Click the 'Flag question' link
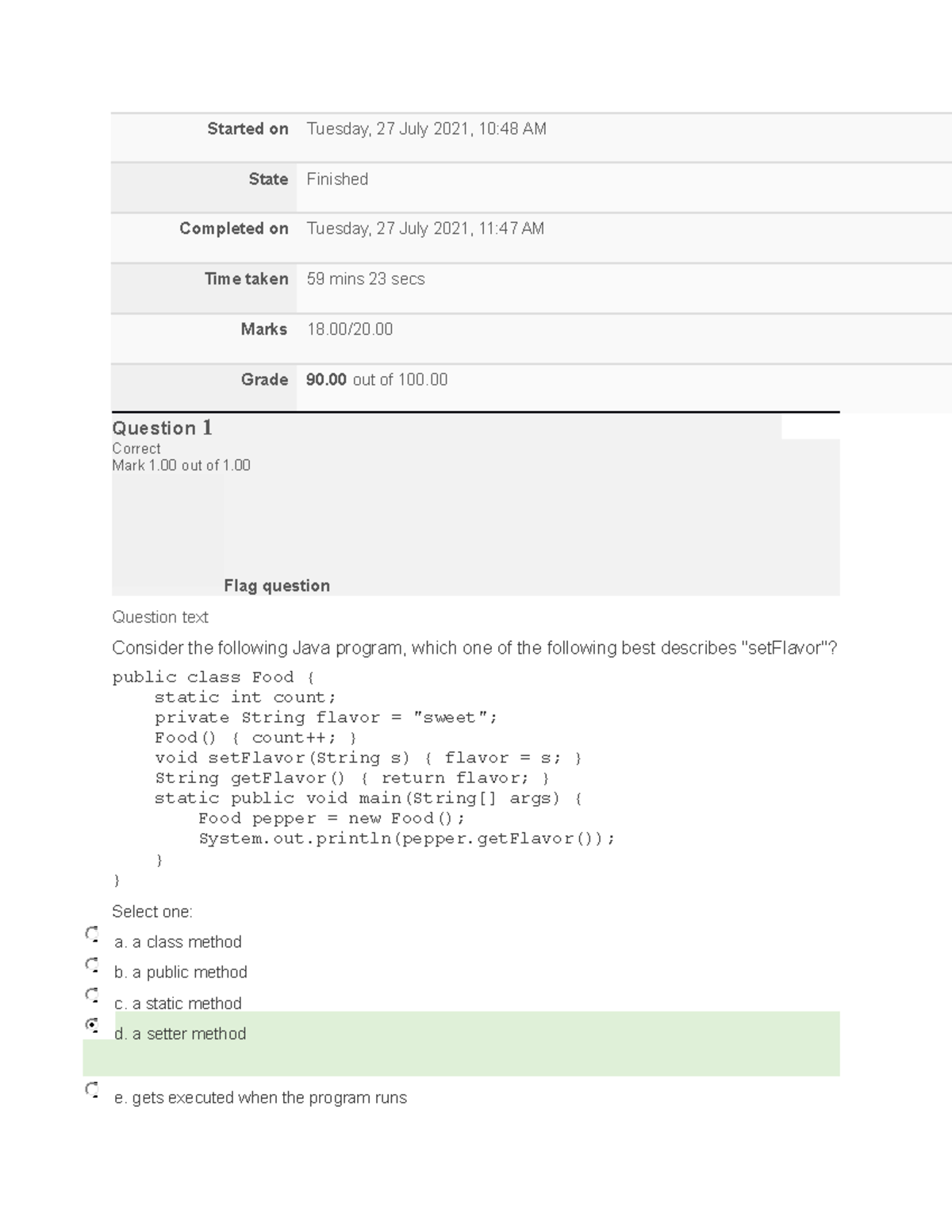952x1232 pixels. (x=276, y=585)
